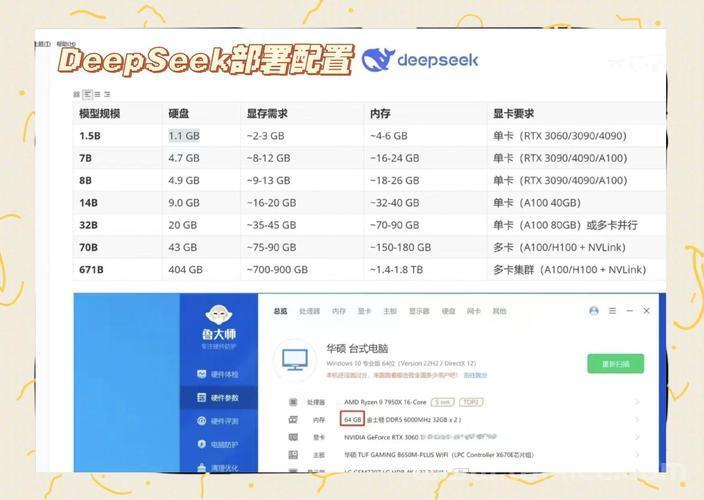Viewport: 704px width, 500px height.
Task: Click the desktop computer monitor icon
Action: pos(295,360)
